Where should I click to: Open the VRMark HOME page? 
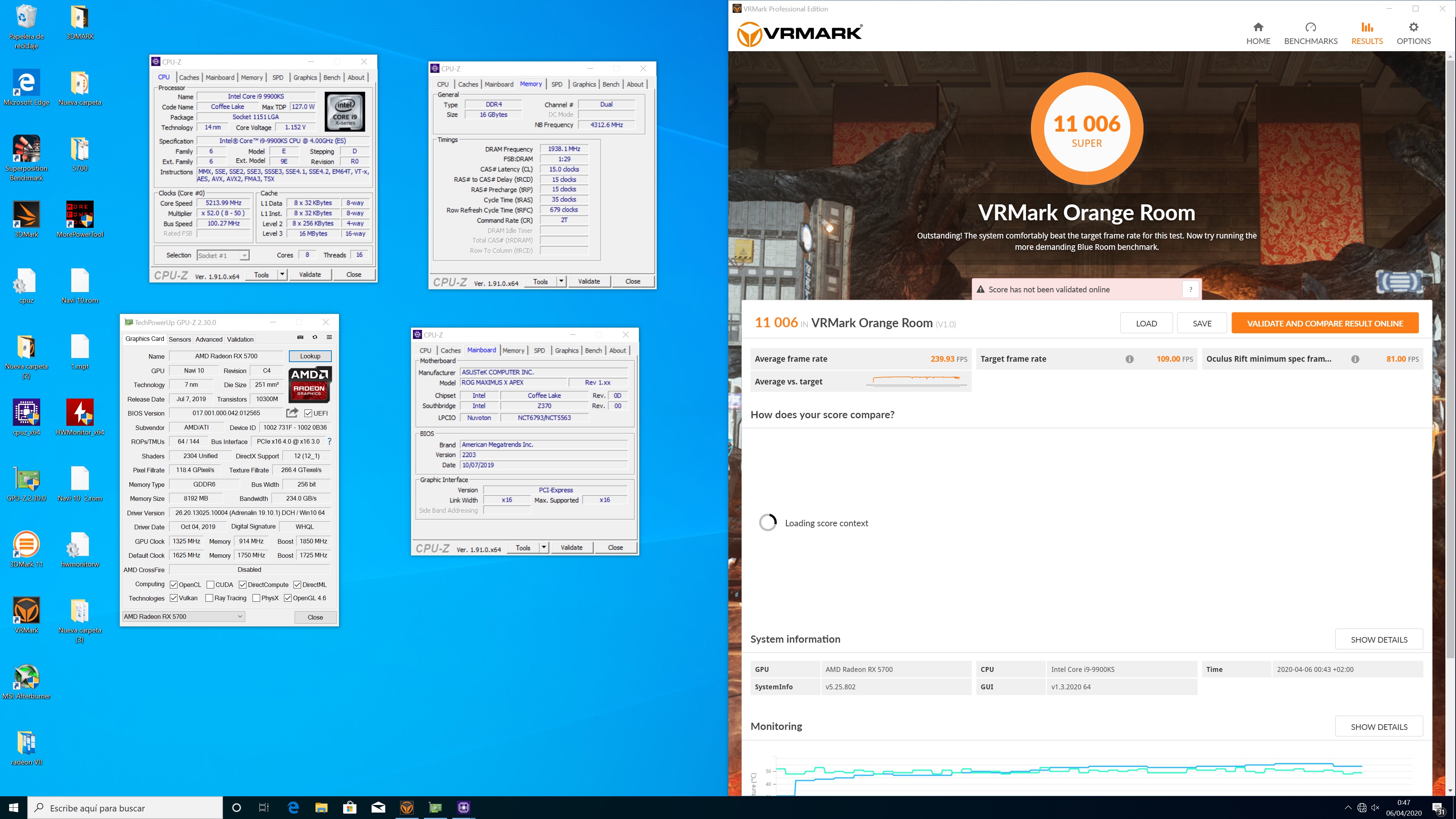pyautogui.click(x=1258, y=34)
